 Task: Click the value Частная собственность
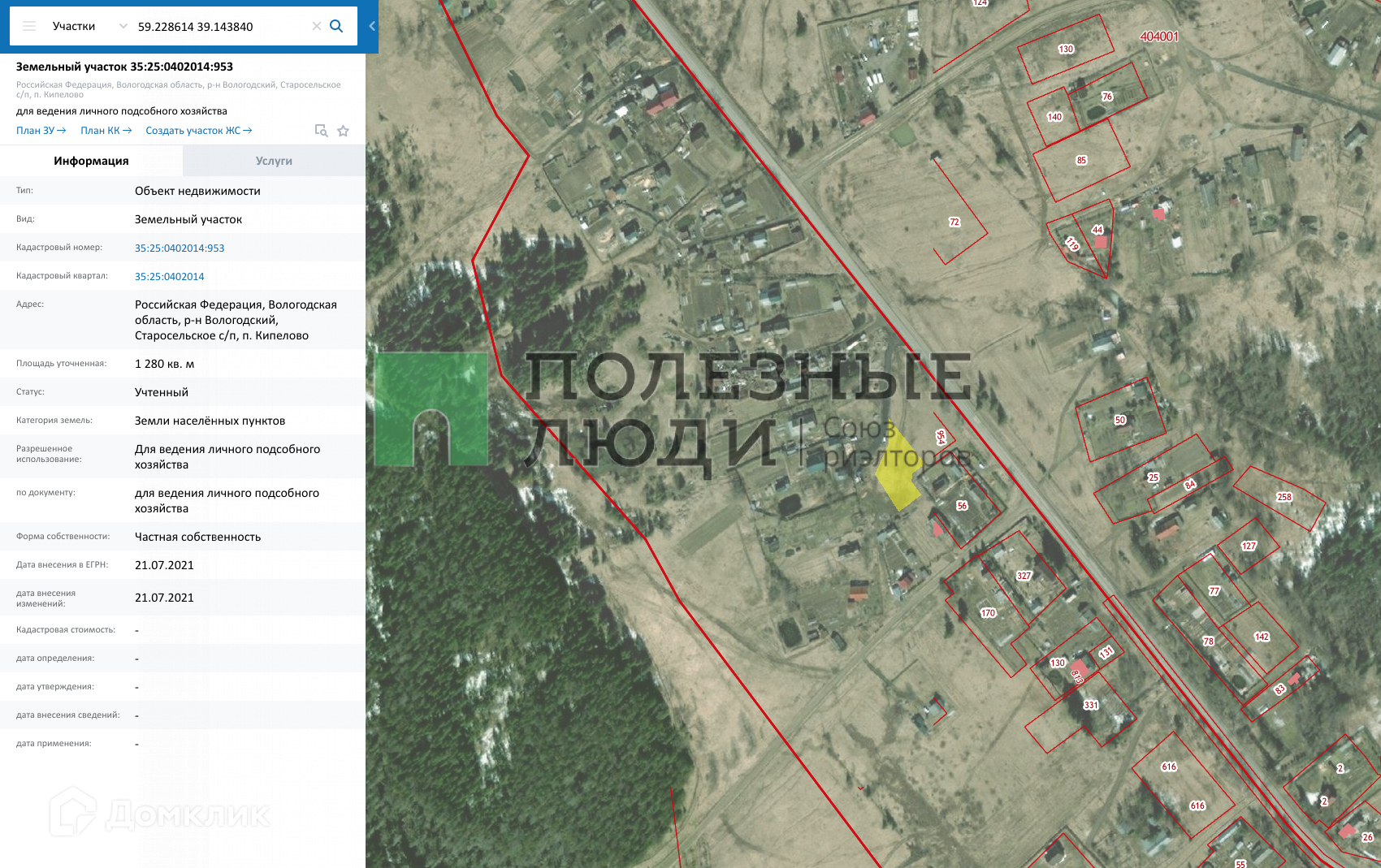[197, 537]
